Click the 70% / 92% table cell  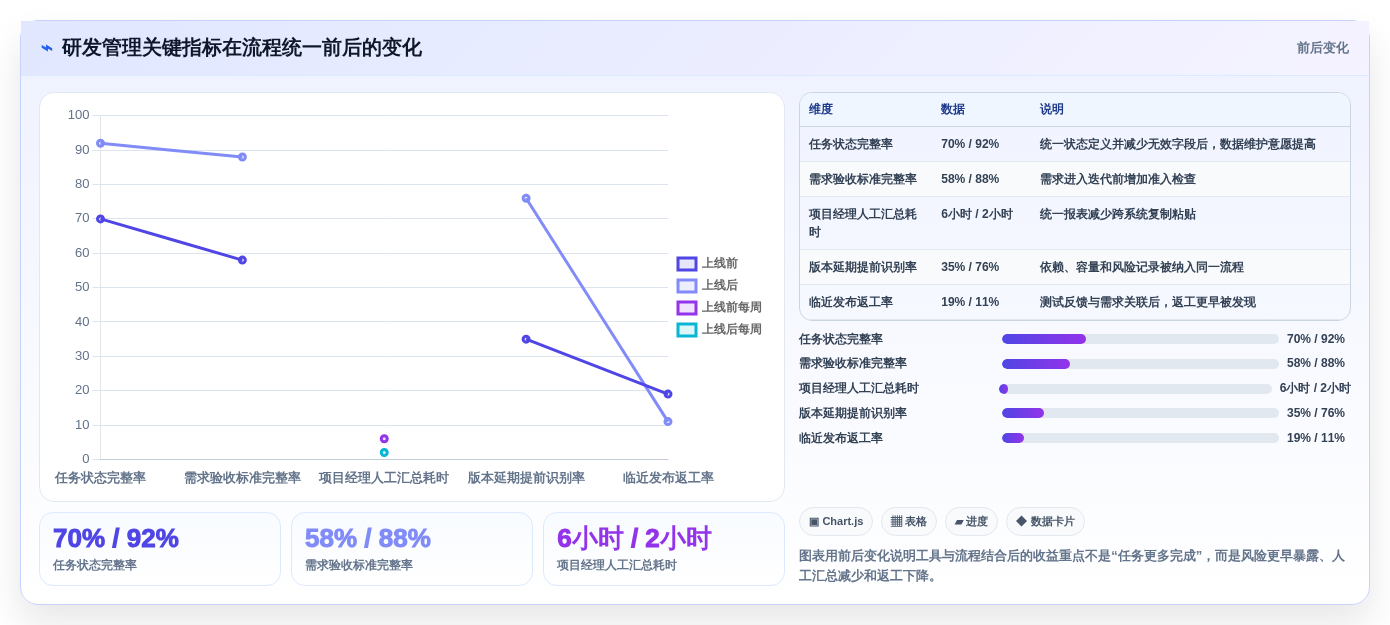[x=970, y=144]
